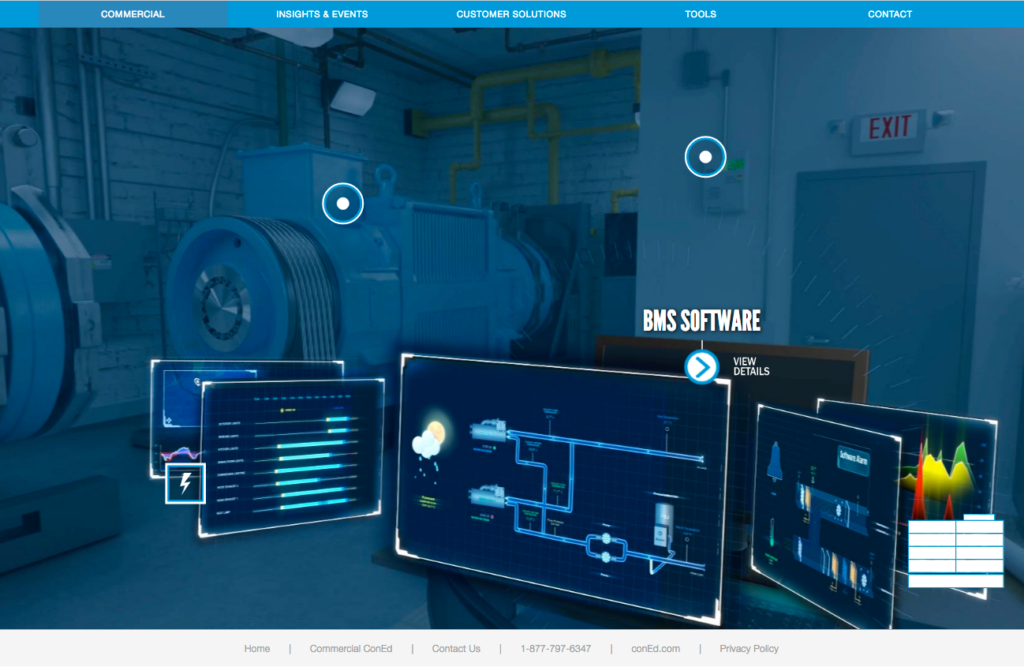Image resolution: width=1024 pixels, height=667 pixels.
Task: Follow the Commercial ConEd footer link
Action: tap(351, 649)
